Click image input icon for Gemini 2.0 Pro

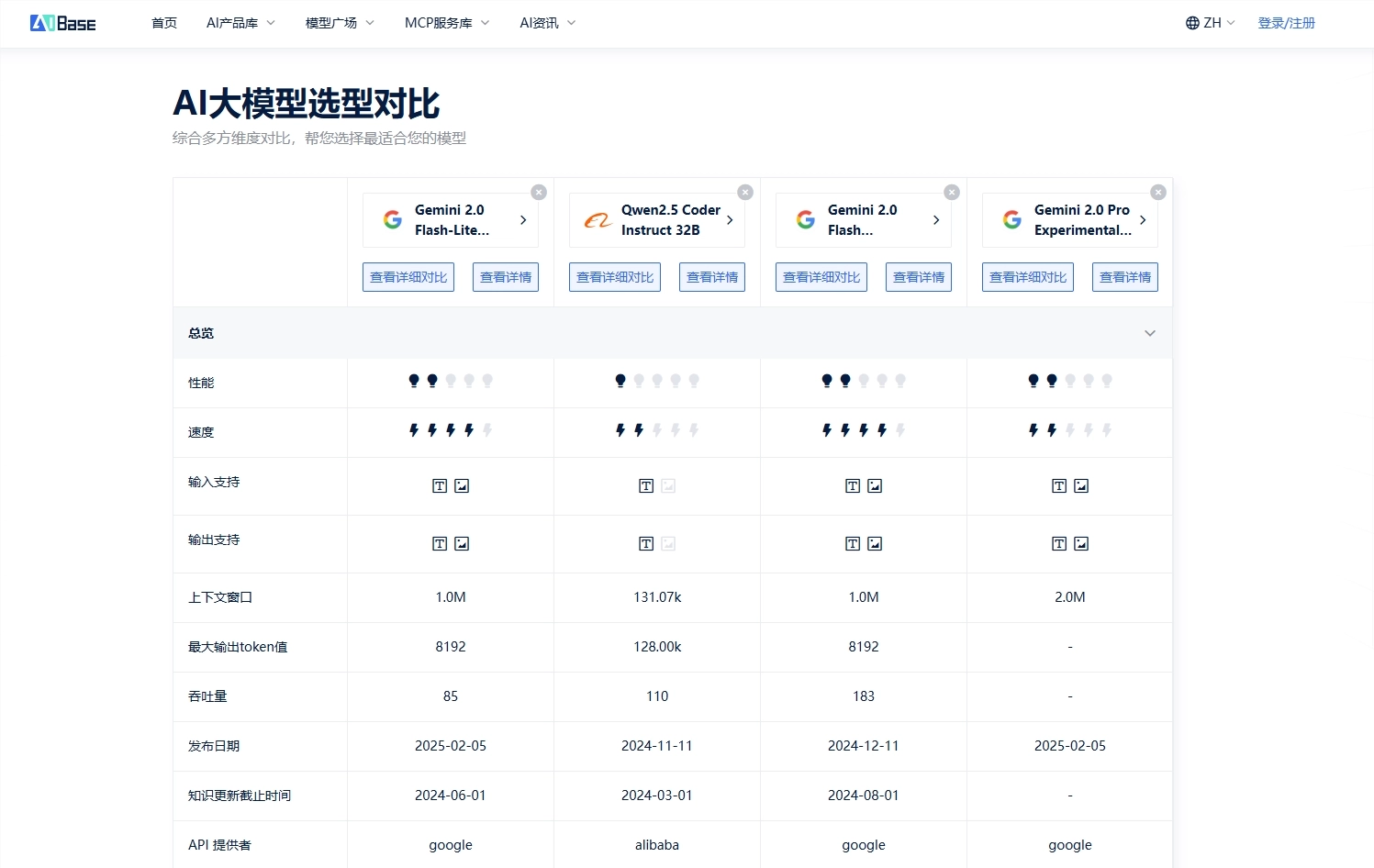1081,486
